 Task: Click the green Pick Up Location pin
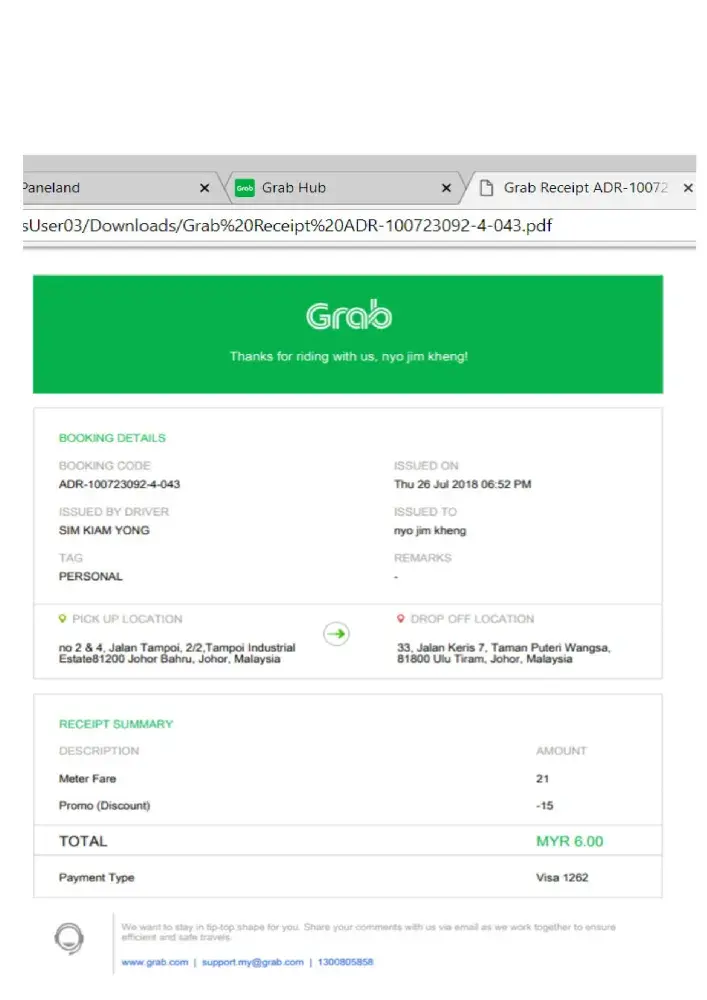[x=63, y=619]
